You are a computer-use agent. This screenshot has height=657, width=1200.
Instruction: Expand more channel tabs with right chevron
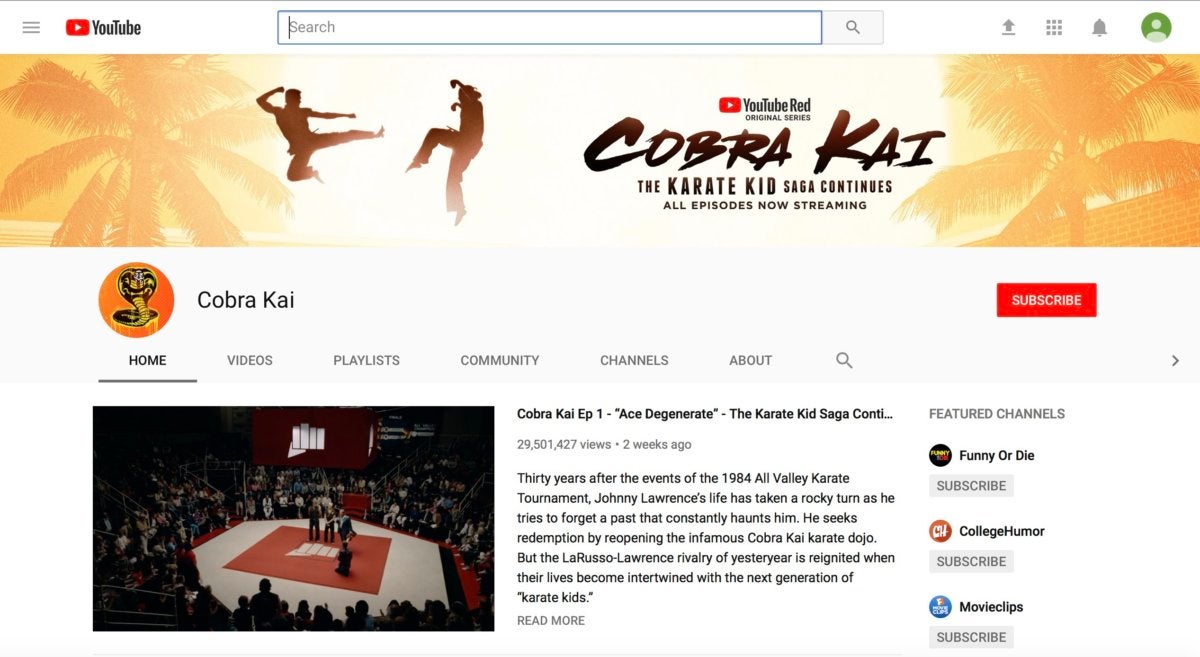1175,361
